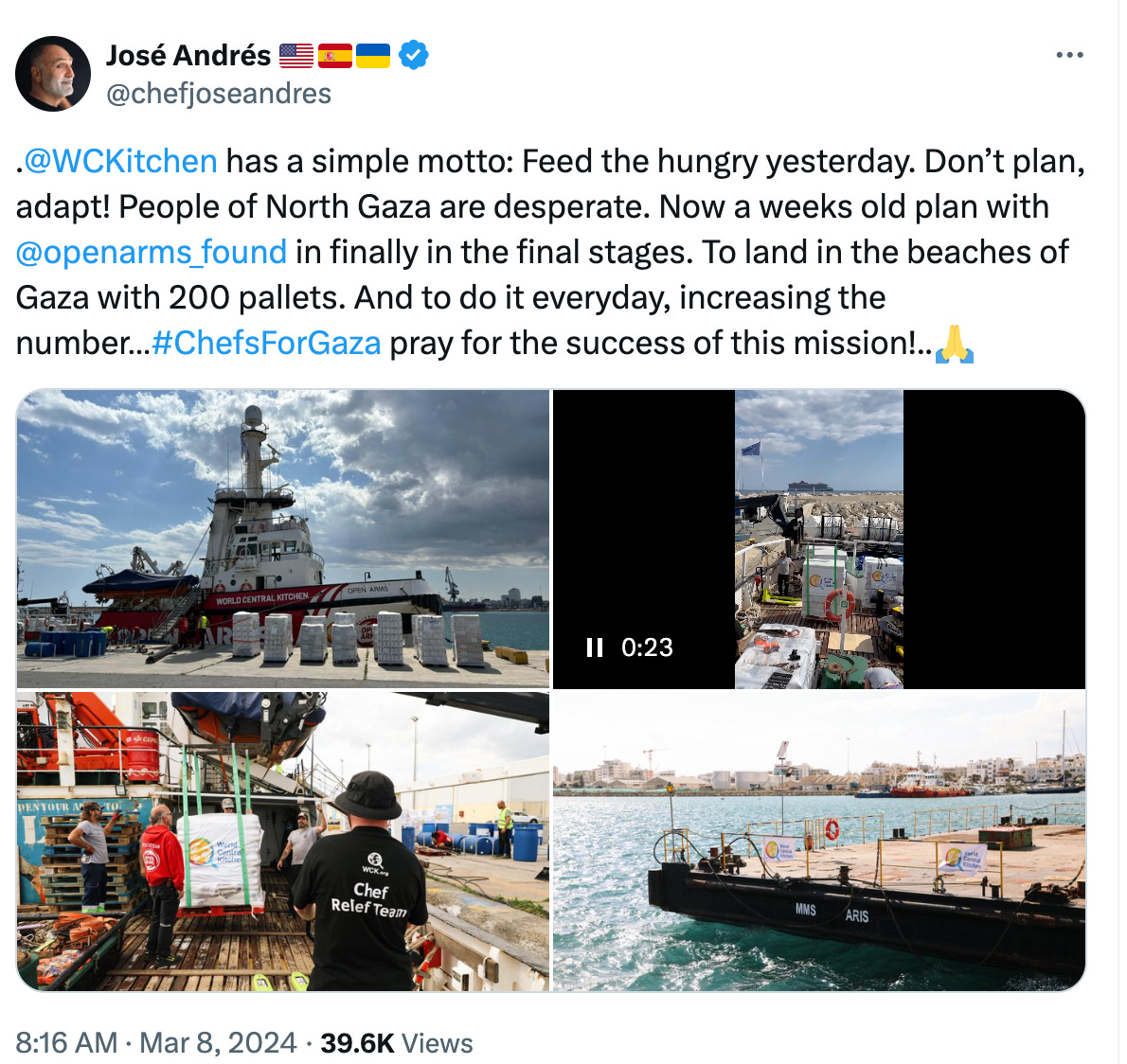Click the 8:16 AM Mar 8, 2024 timestamp
Image resolution: width=1127 pixels, height=1064 pixels.
pyautogui.click(x=156, y=1042)
